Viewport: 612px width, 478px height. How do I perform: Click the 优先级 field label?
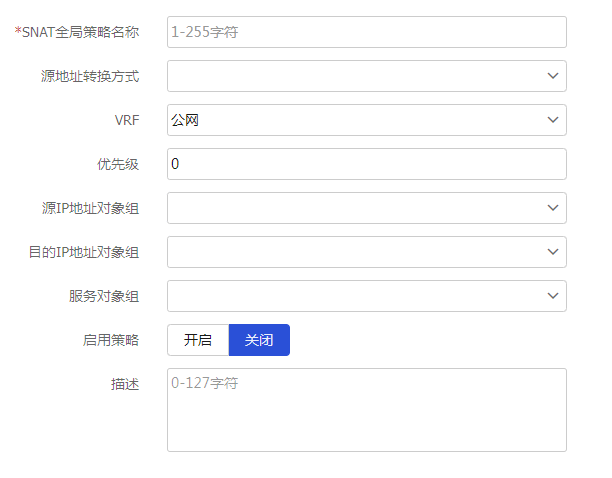coord(118,164)
